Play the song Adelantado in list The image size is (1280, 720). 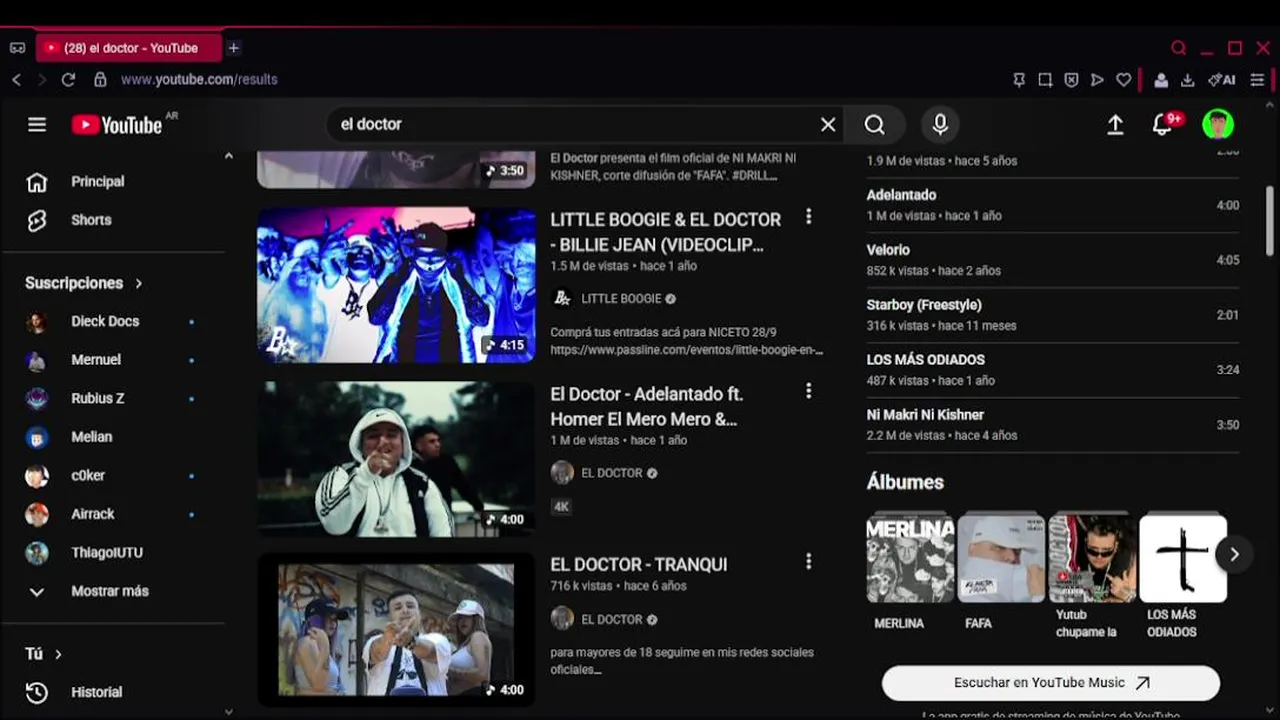click(x=1053, y=205)
